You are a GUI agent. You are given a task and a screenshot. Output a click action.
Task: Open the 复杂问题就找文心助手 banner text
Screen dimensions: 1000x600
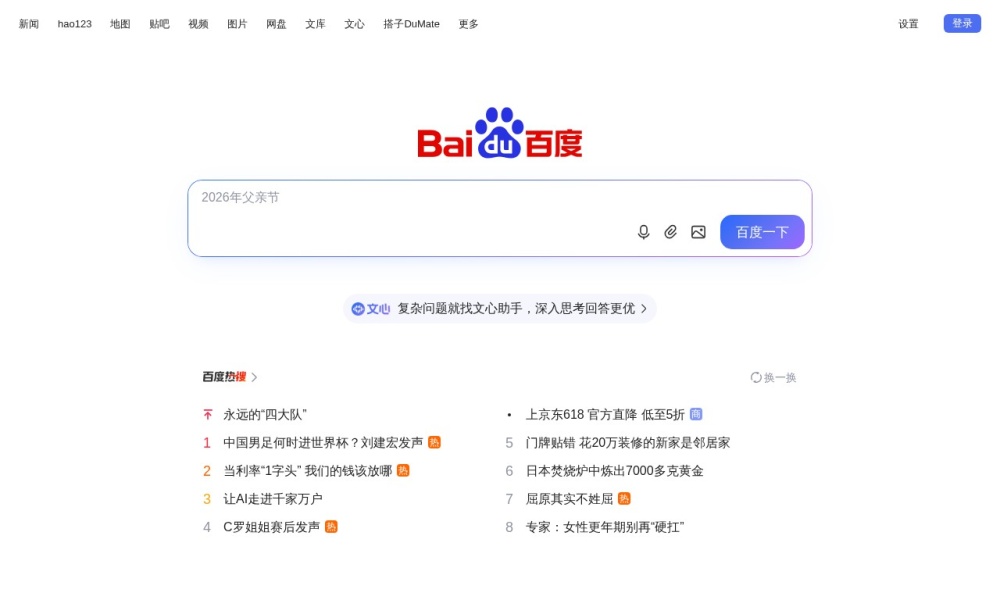(516, 309)
